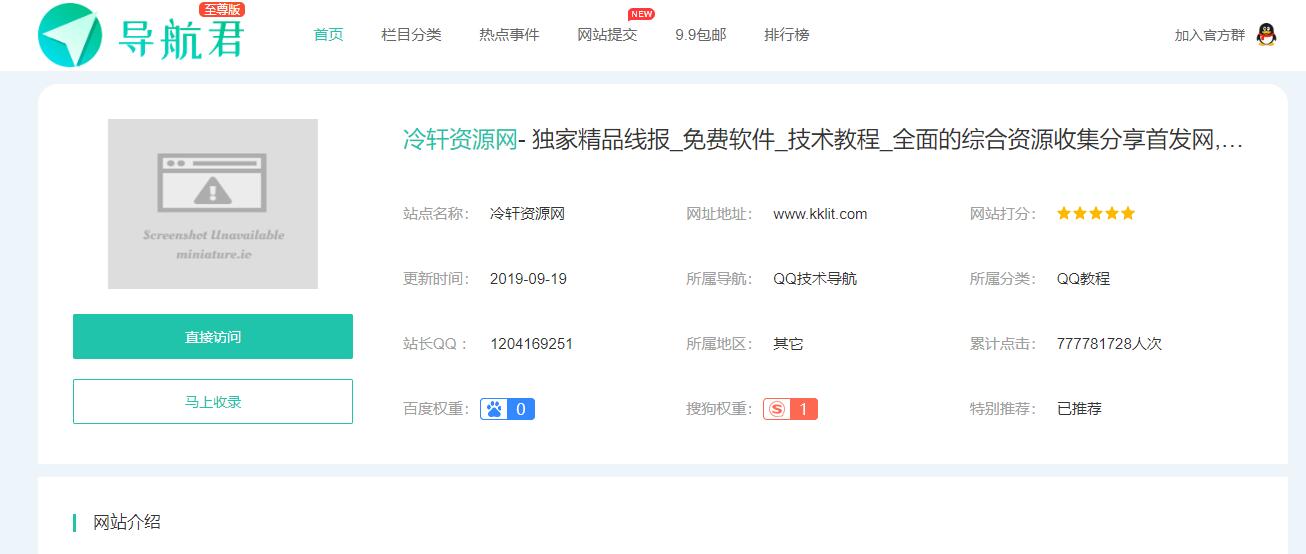Viewport: 1306px width, 554px height.
Task: Click the 百度权重 label
Action: [436, 409]
